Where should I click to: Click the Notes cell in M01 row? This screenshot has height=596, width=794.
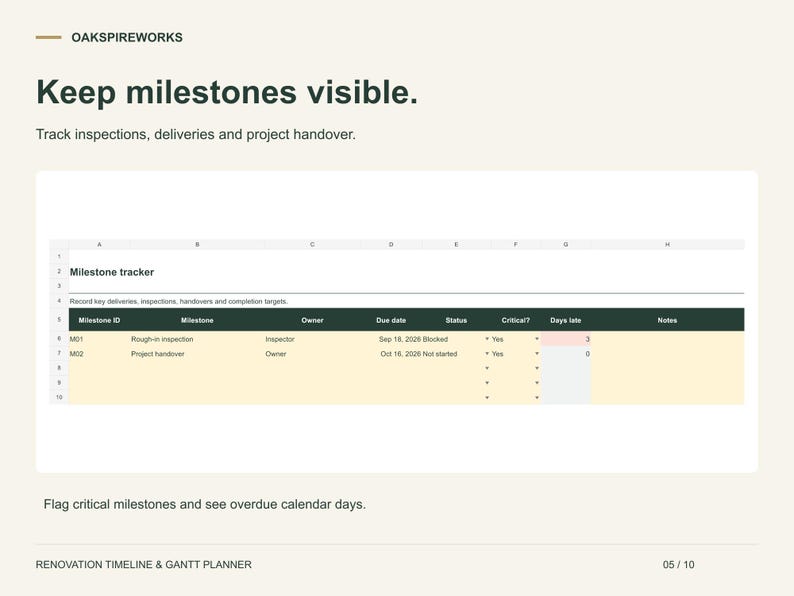(x=667, y=339)
